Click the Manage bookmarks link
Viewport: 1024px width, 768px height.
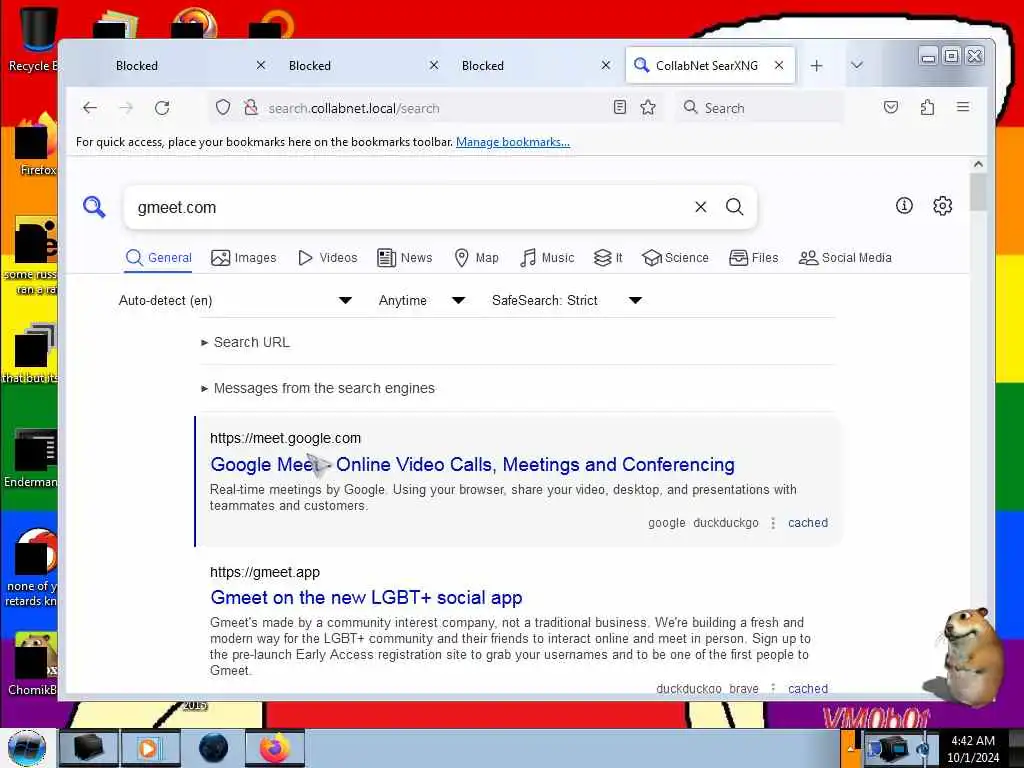[x=513, y=142]
